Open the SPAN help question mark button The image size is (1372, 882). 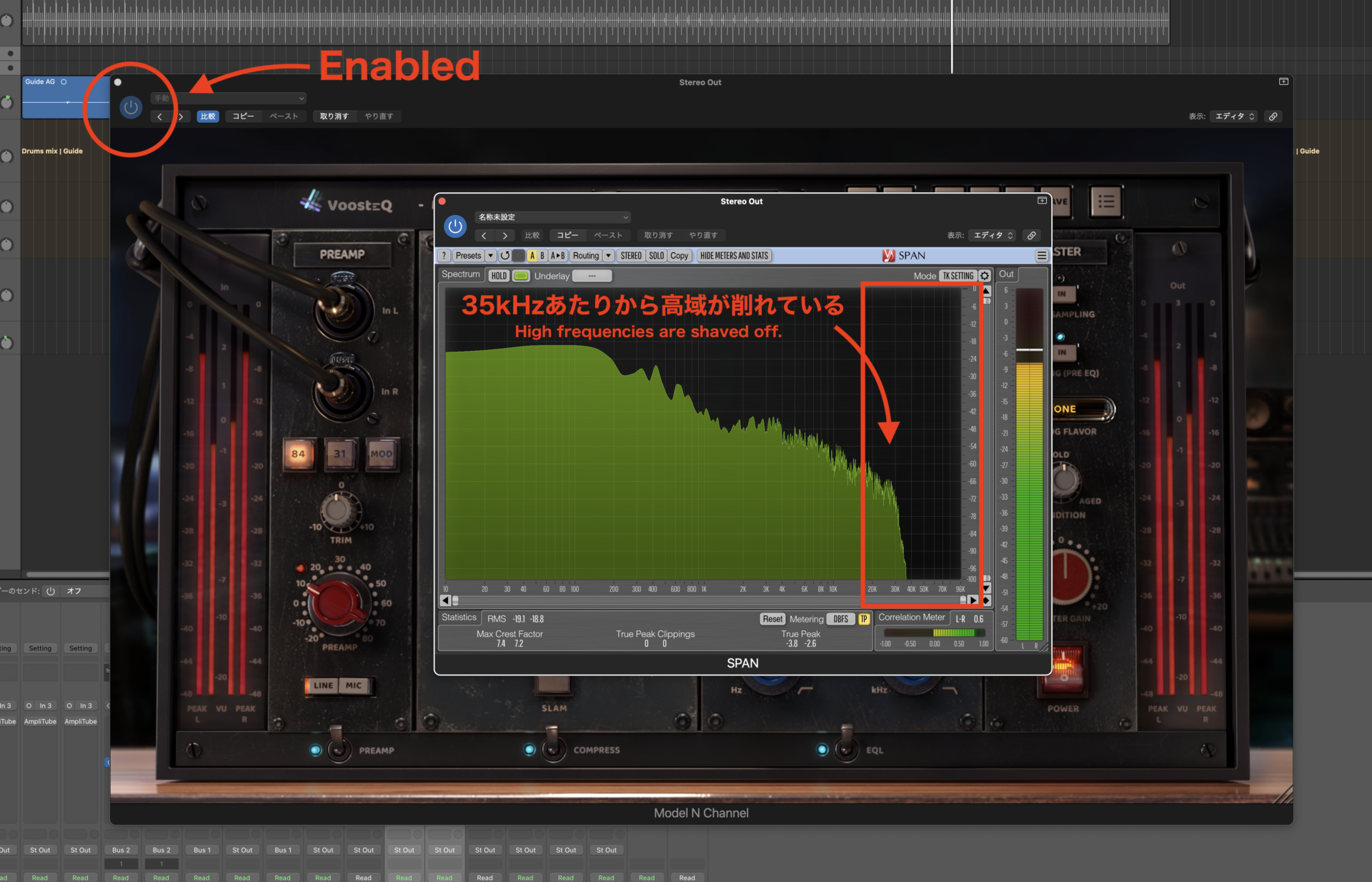(x=444, y=256)
